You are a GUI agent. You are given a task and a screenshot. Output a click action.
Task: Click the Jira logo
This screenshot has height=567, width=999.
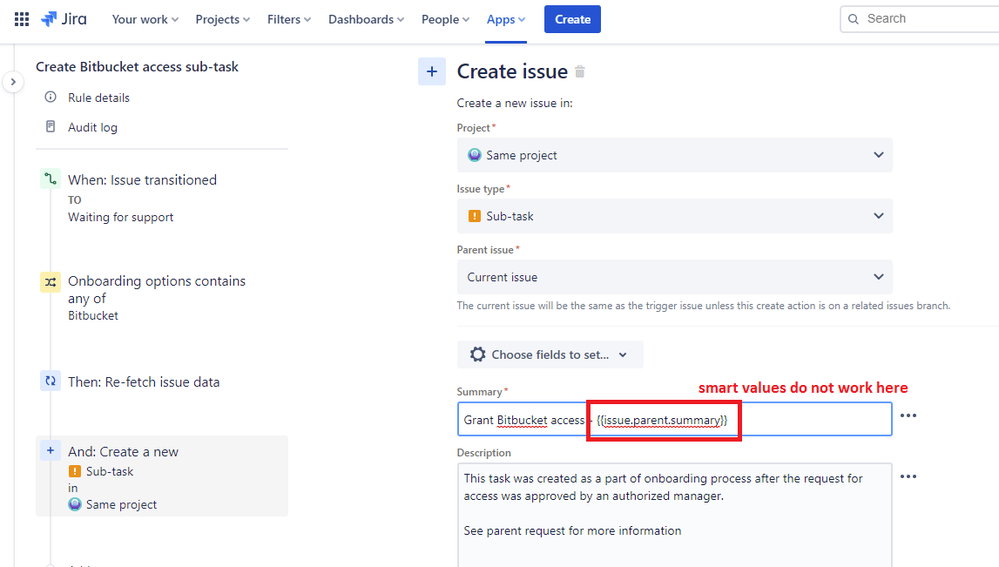[x=64, y=19]
